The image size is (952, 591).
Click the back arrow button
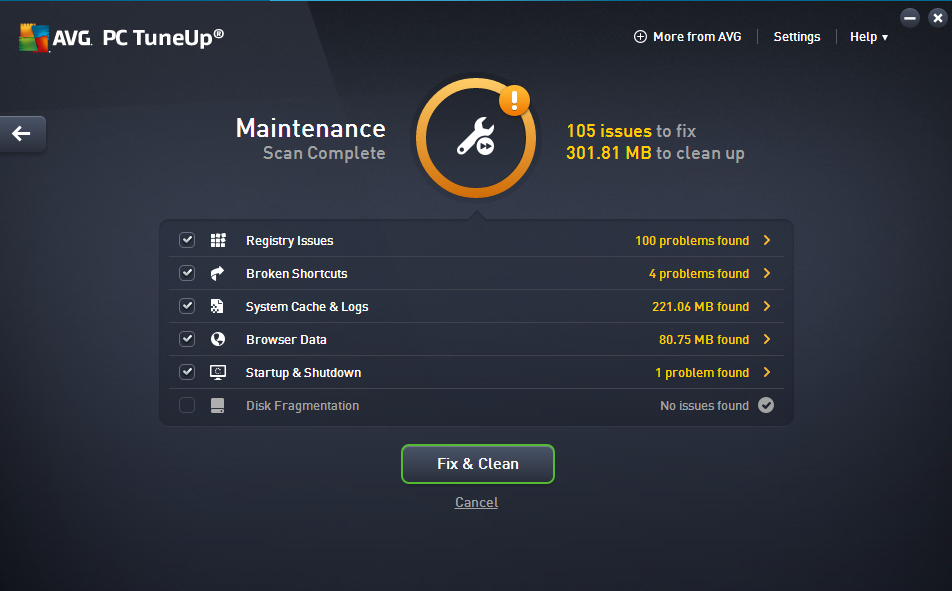pos(22,134)
